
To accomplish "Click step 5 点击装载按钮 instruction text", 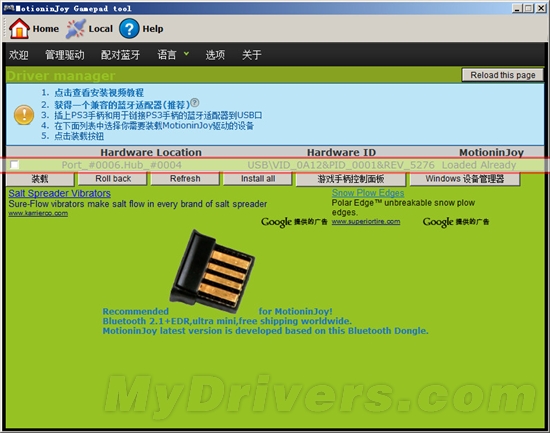I will click(x=79, y=136).
